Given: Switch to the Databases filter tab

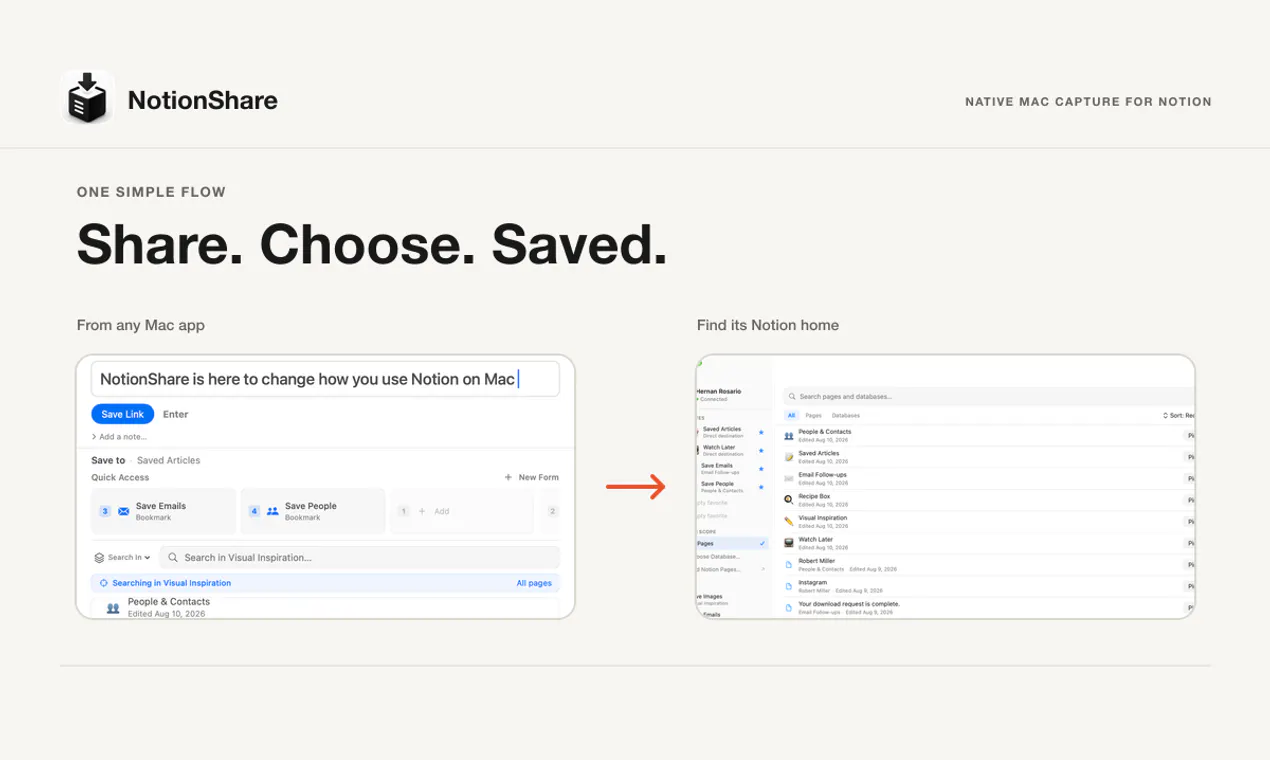Looking at the screenshot, I should (x=846, y=415).
